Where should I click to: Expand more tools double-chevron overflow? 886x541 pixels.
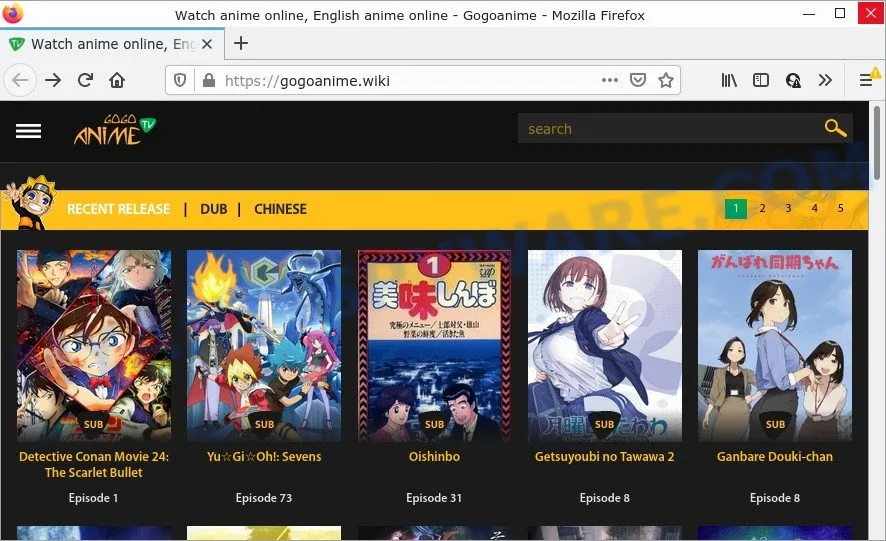coord(825,80)
